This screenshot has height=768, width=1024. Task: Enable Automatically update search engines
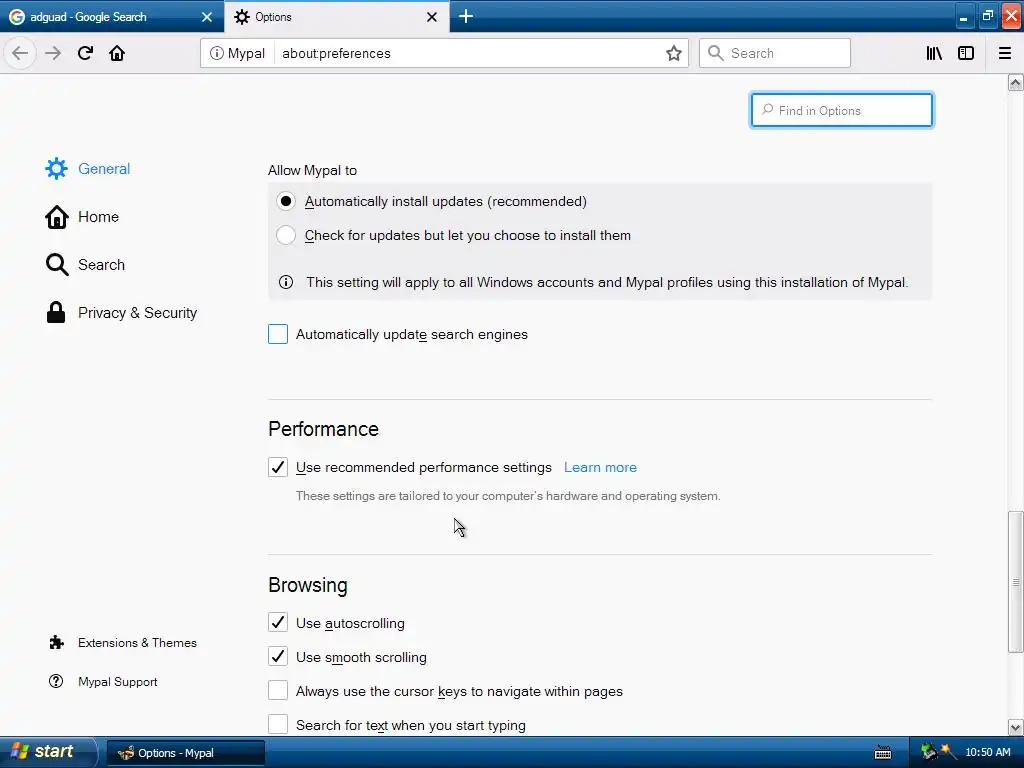click(x=278, y=334)
